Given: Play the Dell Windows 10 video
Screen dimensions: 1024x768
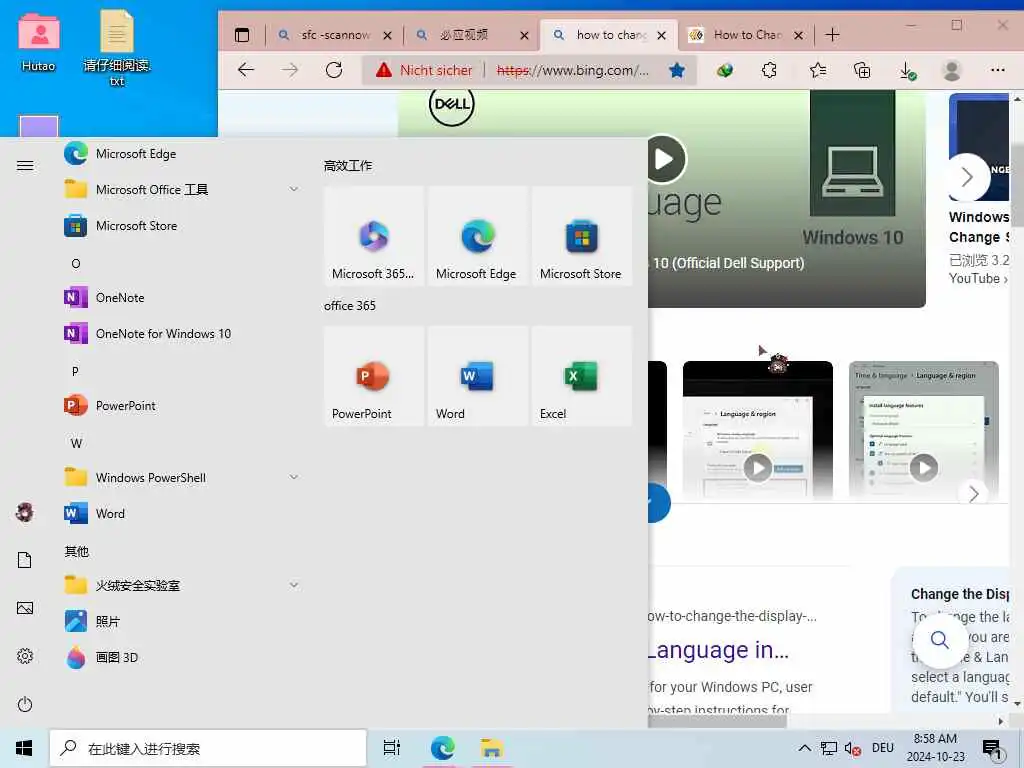Looking at the screenshot, I should coord(665,159).
